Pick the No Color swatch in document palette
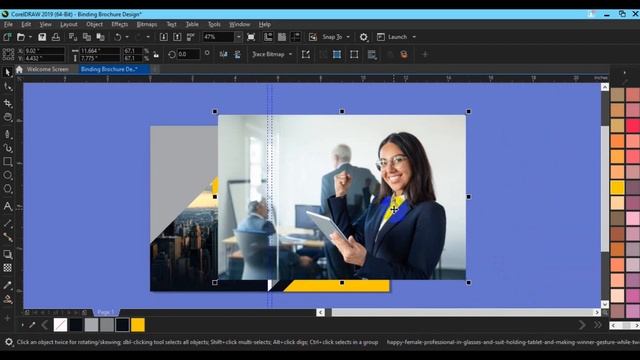 pyautogui.click(x=60, y=325)
